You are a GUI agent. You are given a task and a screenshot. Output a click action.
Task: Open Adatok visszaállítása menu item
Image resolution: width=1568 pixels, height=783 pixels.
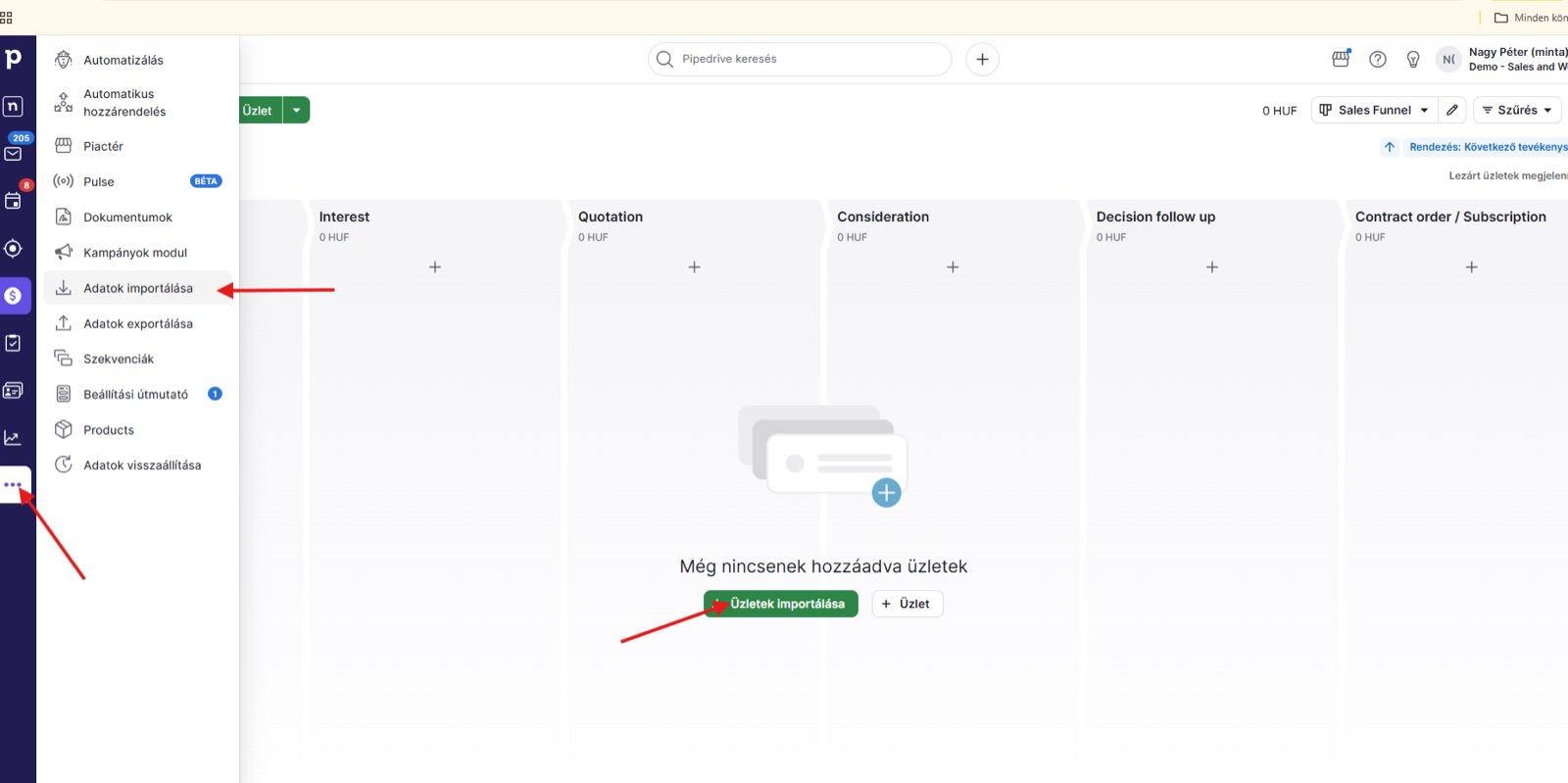point(137,465)
